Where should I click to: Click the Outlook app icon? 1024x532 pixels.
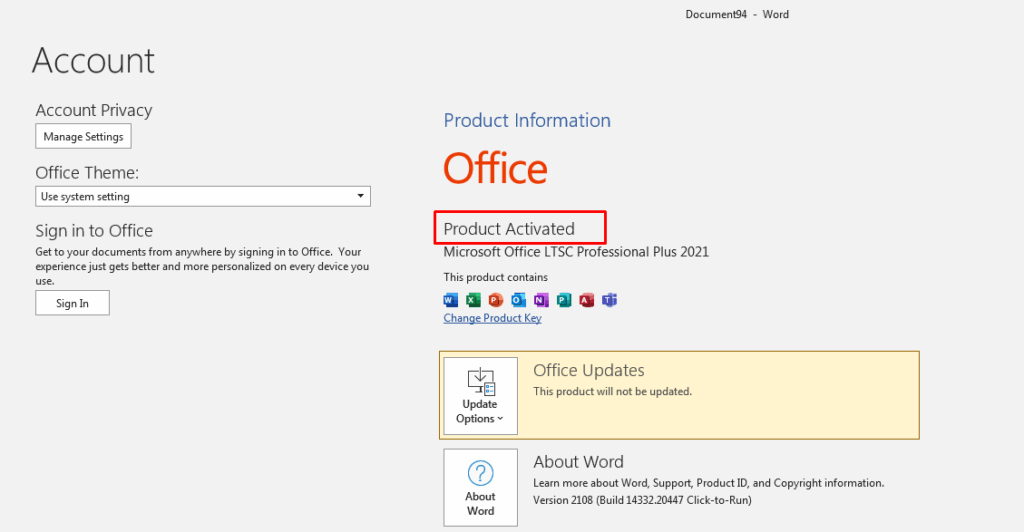pos(519,300)
